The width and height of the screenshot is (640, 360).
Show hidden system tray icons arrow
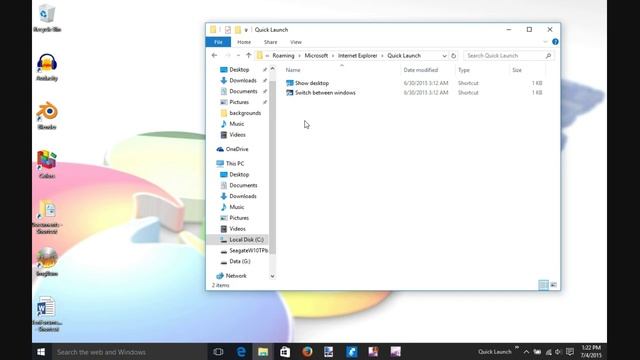click(x=527, y=352)
